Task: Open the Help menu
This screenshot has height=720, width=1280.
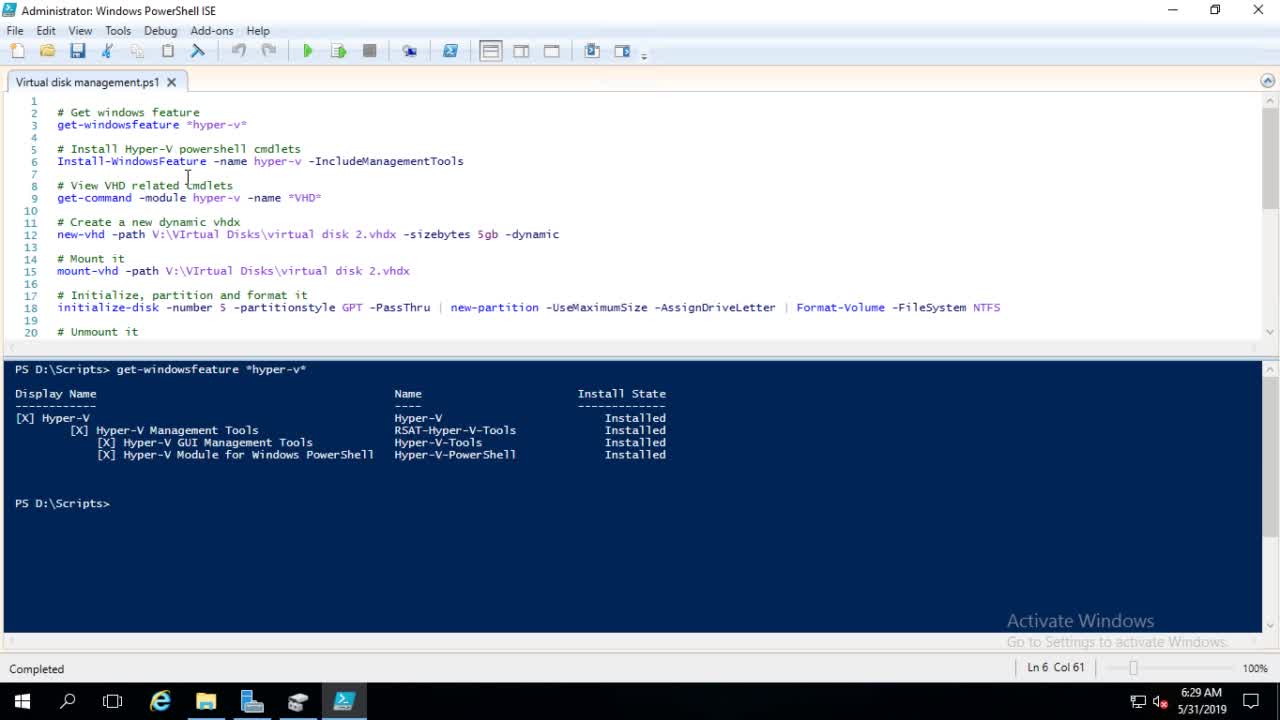Action: coord(258,31)
